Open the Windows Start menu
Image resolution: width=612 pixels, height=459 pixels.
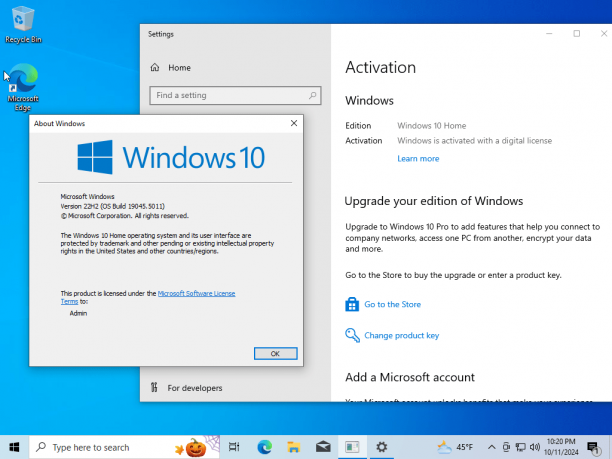point(14,447)
